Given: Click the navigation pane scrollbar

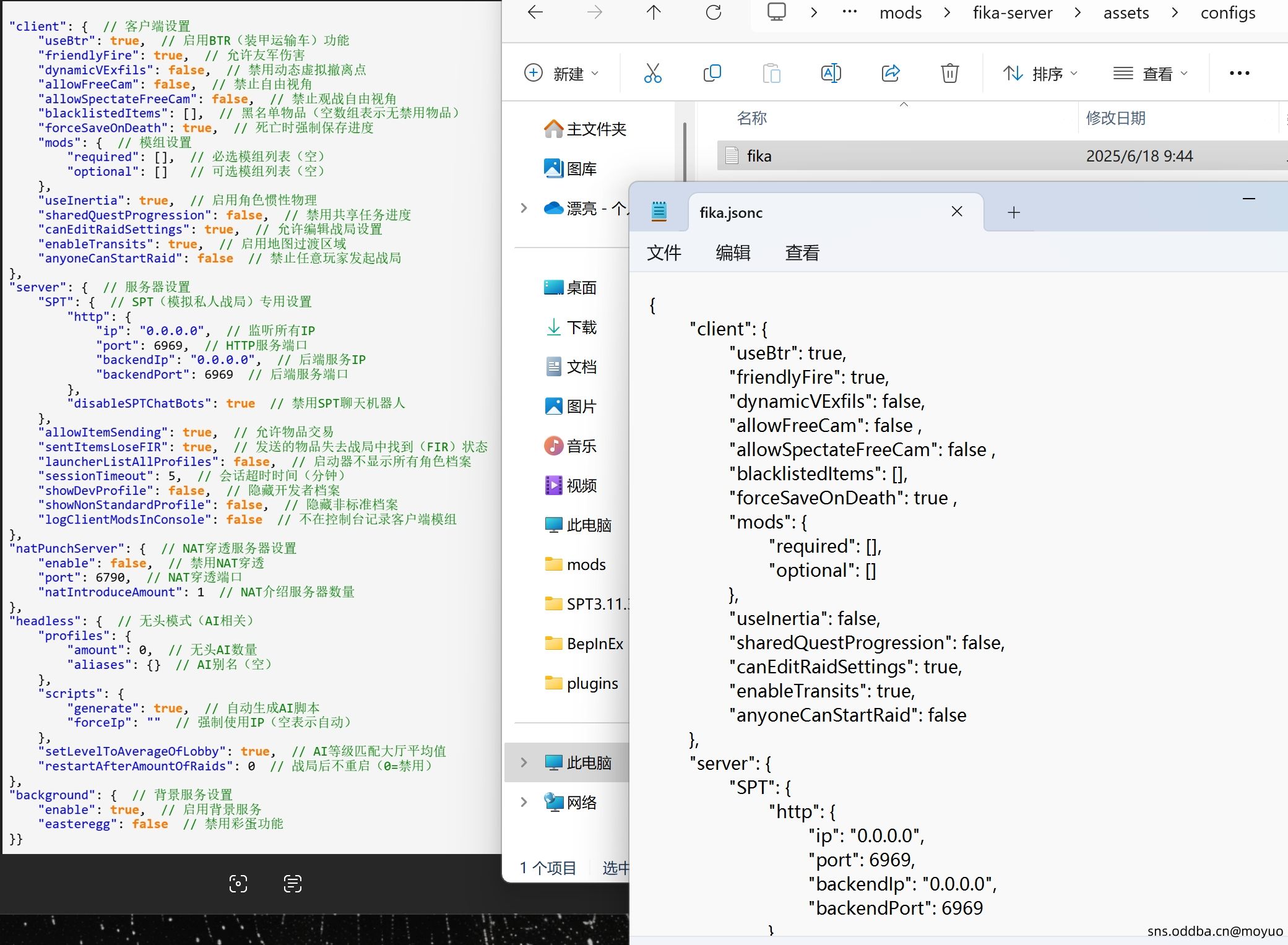Looking at the screenshot, I should coord(685,152).
